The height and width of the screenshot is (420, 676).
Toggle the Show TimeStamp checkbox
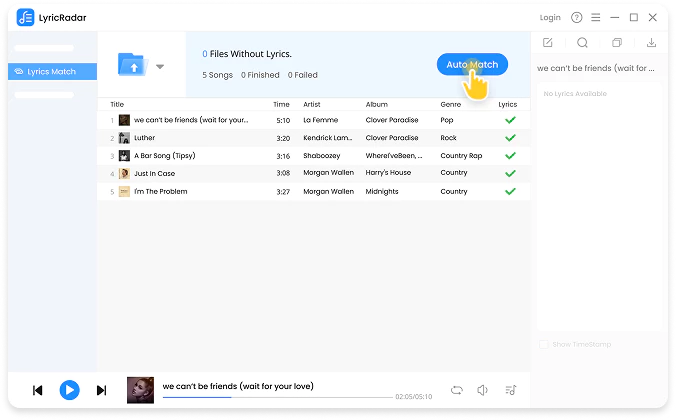[544, 345]
